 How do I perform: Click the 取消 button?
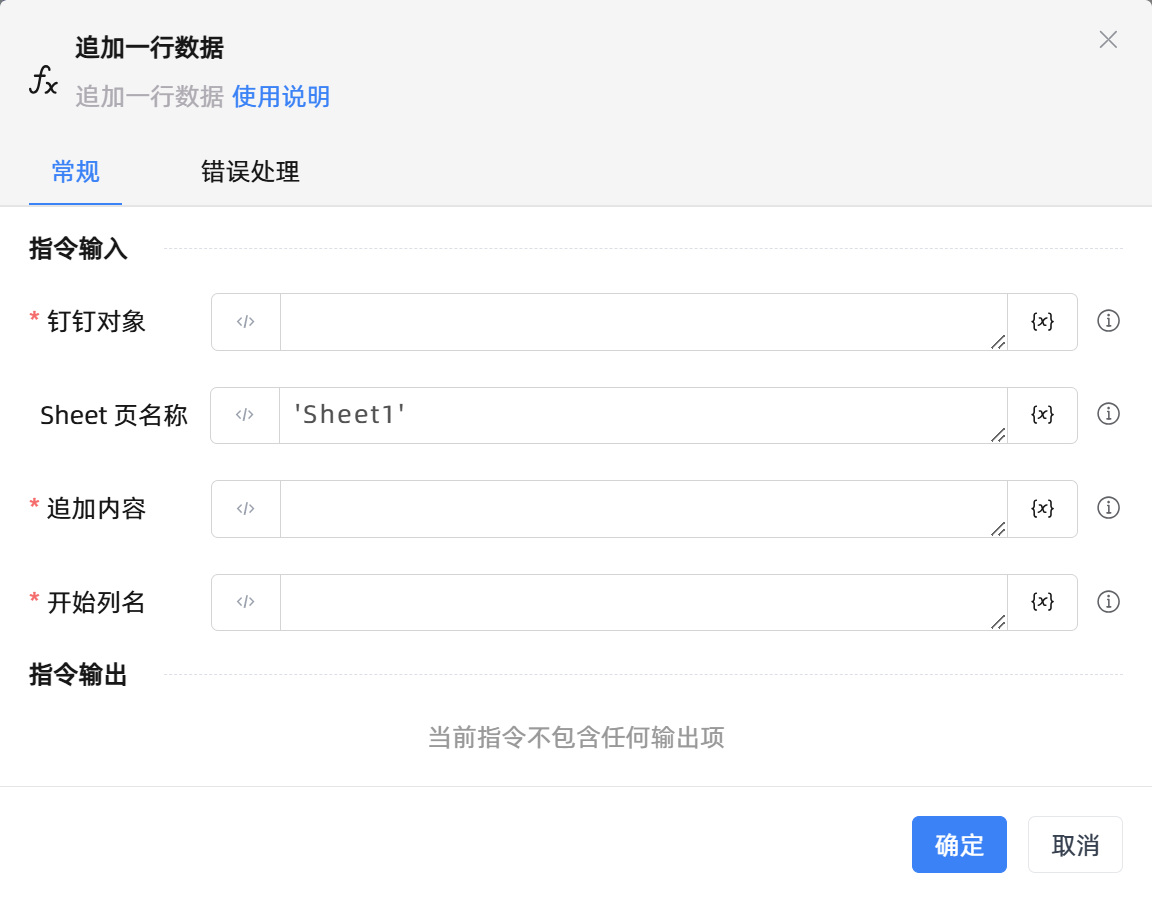(1075, 845)
